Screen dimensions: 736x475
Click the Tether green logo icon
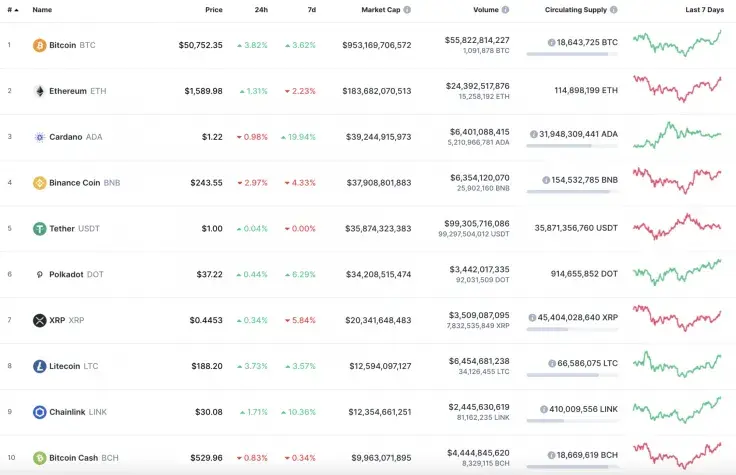coord(39,229)
